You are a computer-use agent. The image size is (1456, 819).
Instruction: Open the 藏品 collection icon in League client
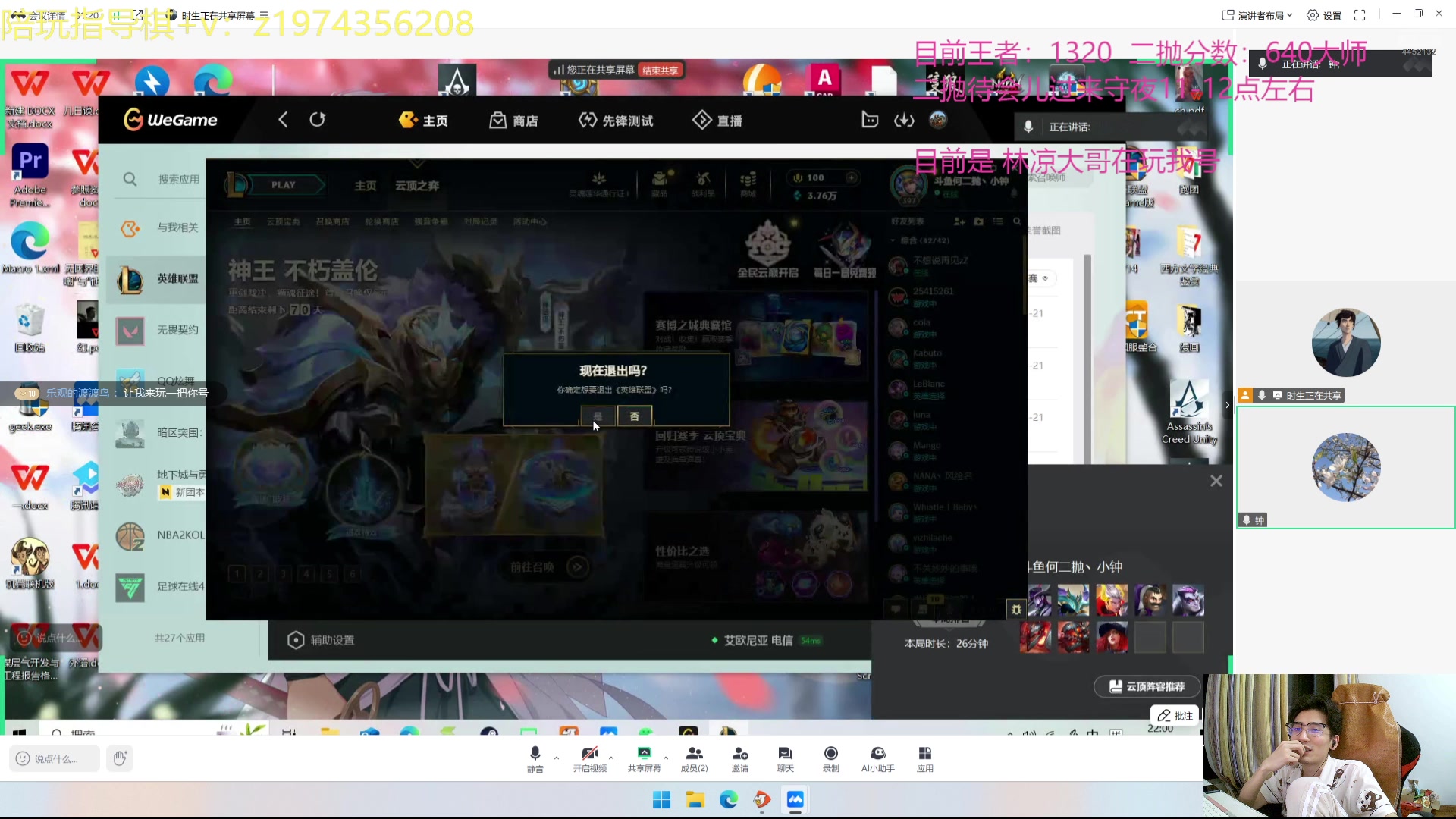click(660, 184)
